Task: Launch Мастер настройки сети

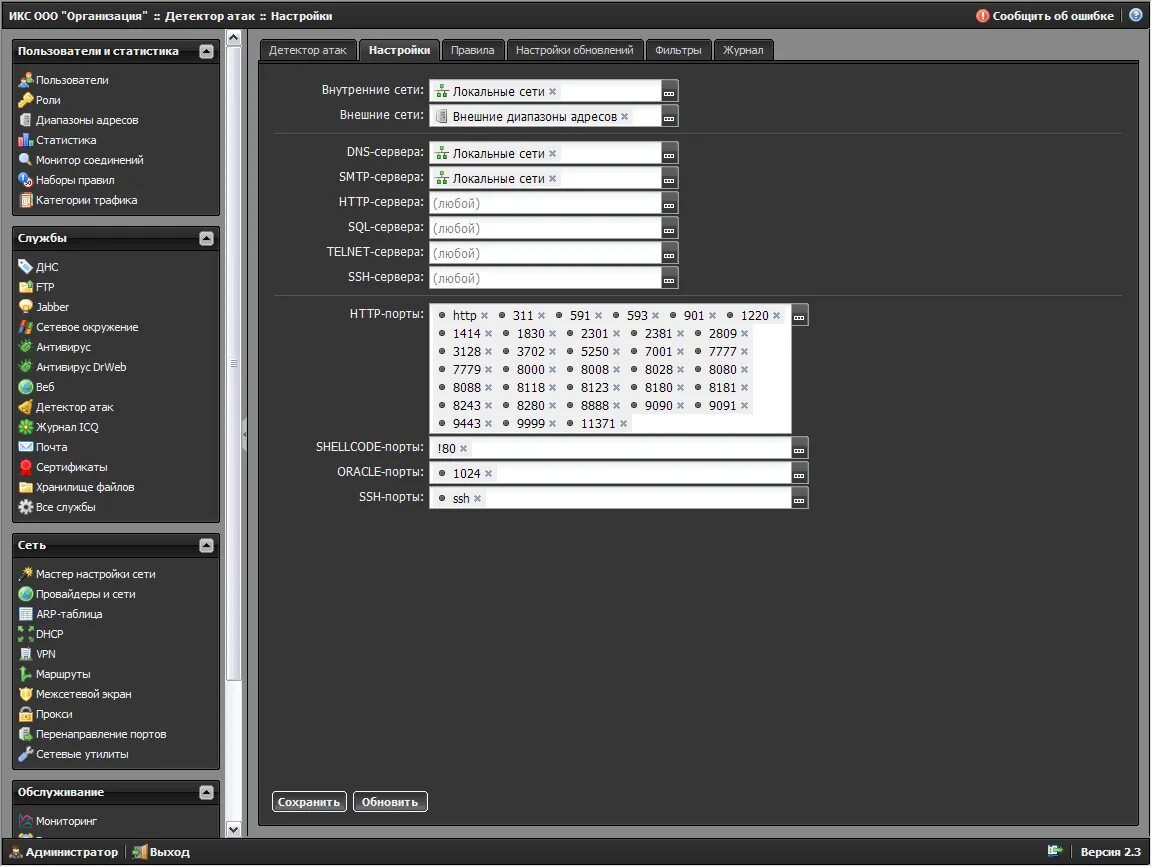Action: (87, 574)
